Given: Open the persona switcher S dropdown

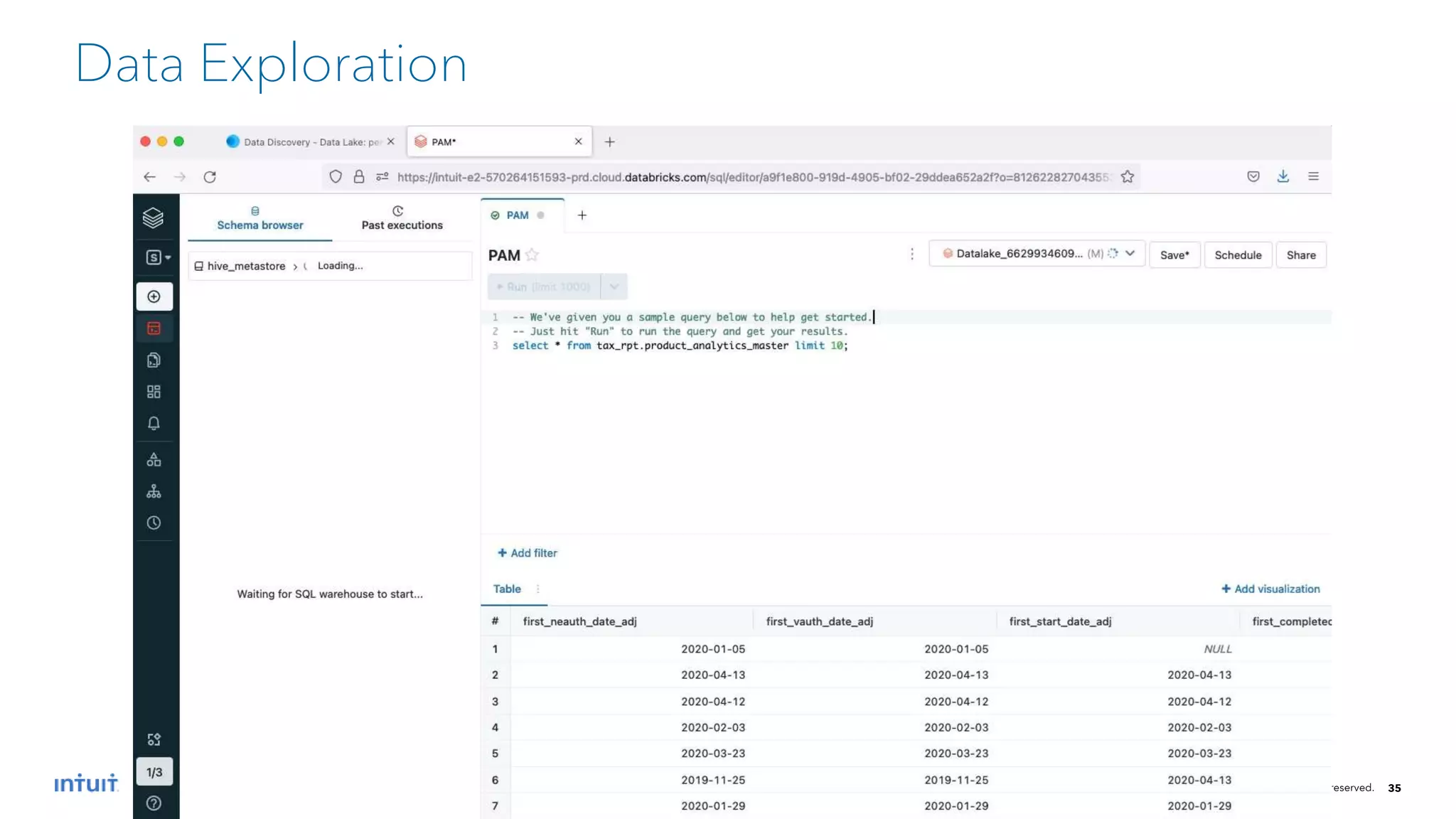Looking at the screenshot, I should click(158, 257).
